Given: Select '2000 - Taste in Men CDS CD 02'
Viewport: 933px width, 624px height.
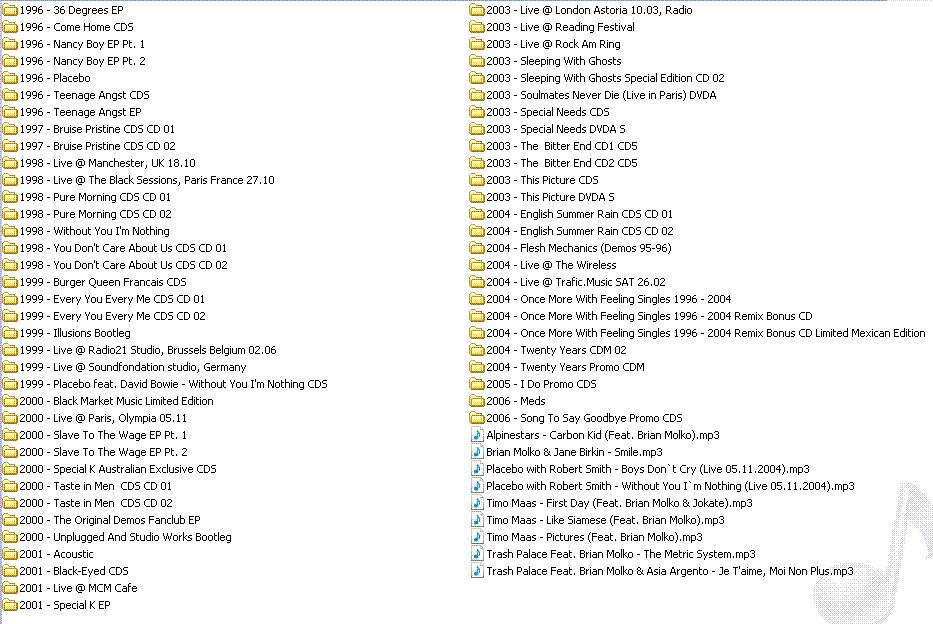Looking at the screenshot, I should click(96, 503).
